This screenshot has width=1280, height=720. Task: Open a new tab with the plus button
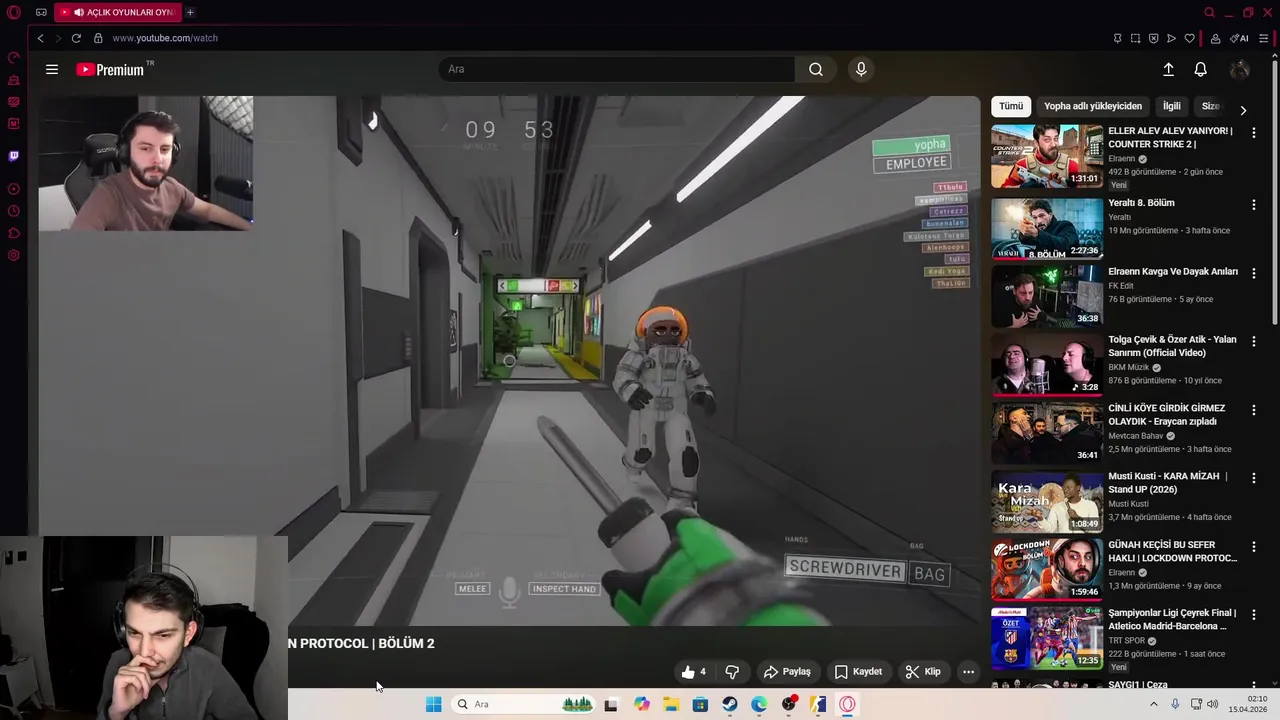[190, 12]
